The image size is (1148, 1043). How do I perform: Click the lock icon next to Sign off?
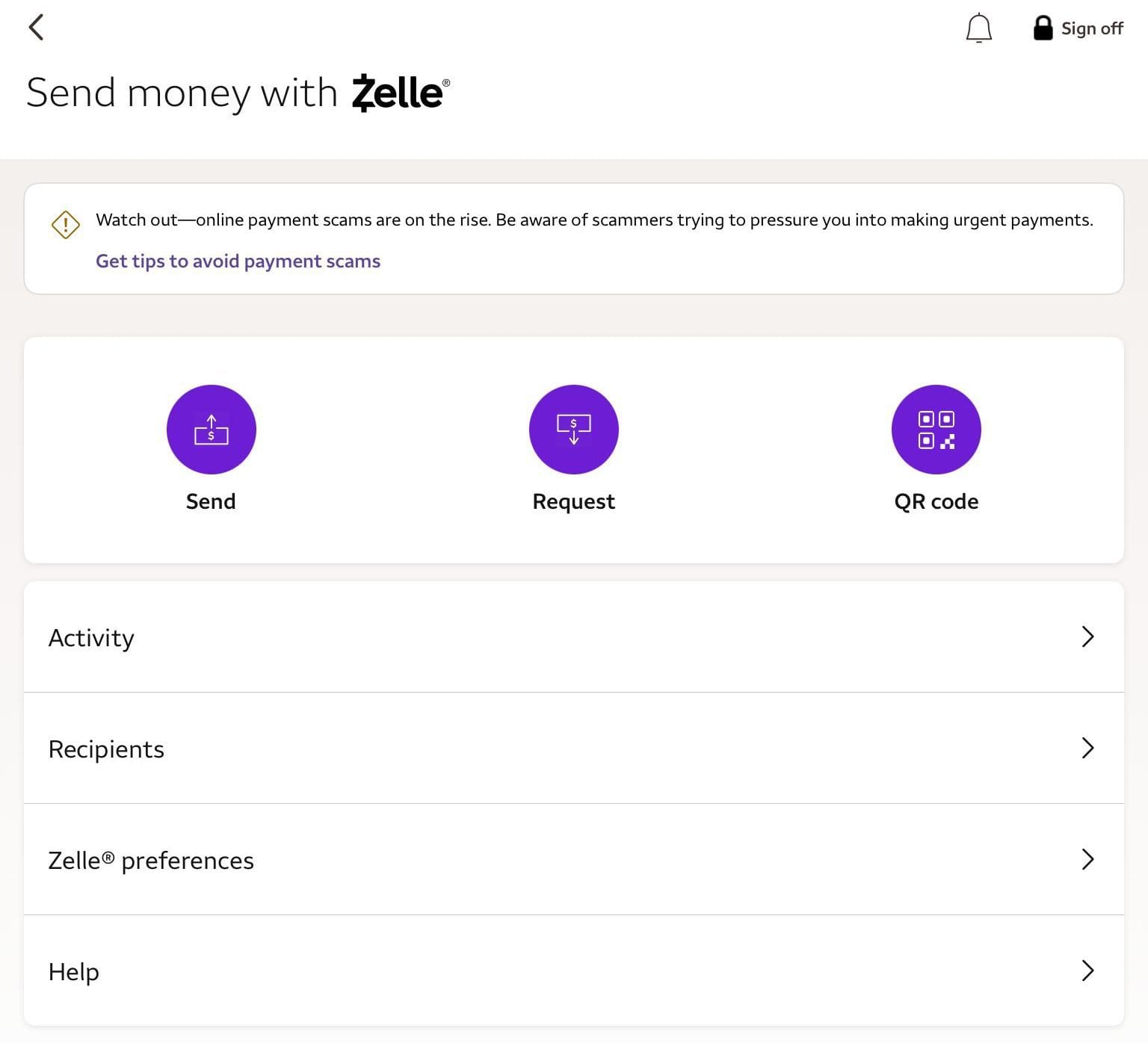click(1043, 28)
